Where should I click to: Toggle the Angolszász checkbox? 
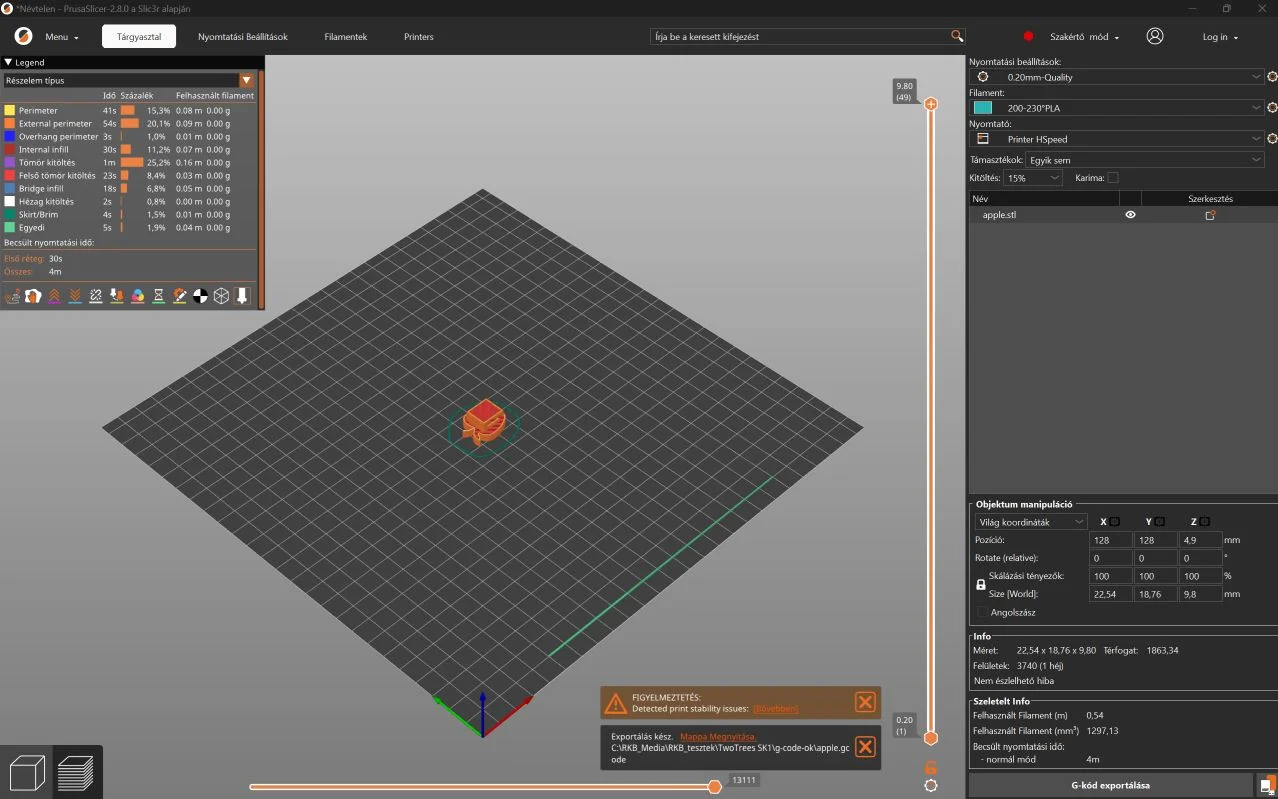click(x=982, y=612)
